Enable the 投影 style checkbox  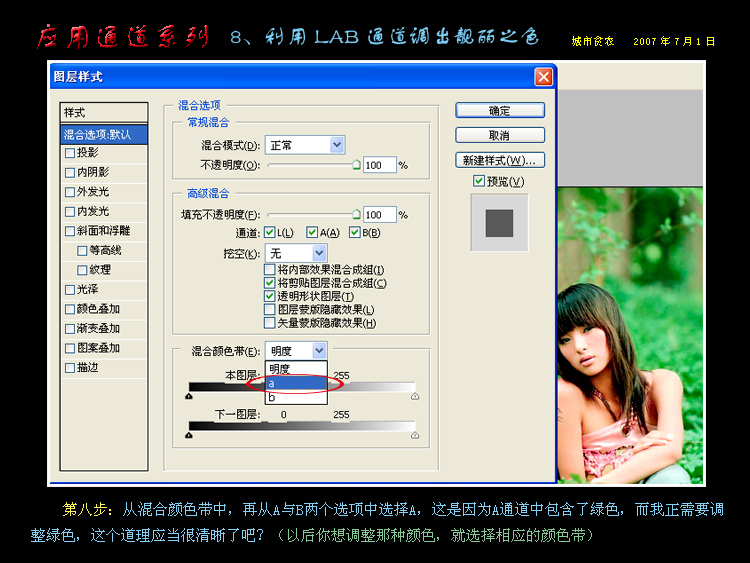70,153
